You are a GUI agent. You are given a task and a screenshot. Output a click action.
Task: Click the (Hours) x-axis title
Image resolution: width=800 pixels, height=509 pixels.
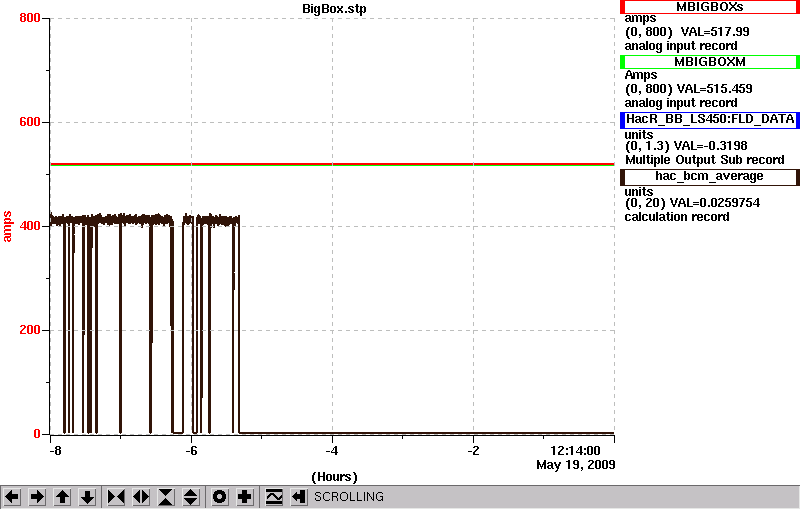coord(334,477)
